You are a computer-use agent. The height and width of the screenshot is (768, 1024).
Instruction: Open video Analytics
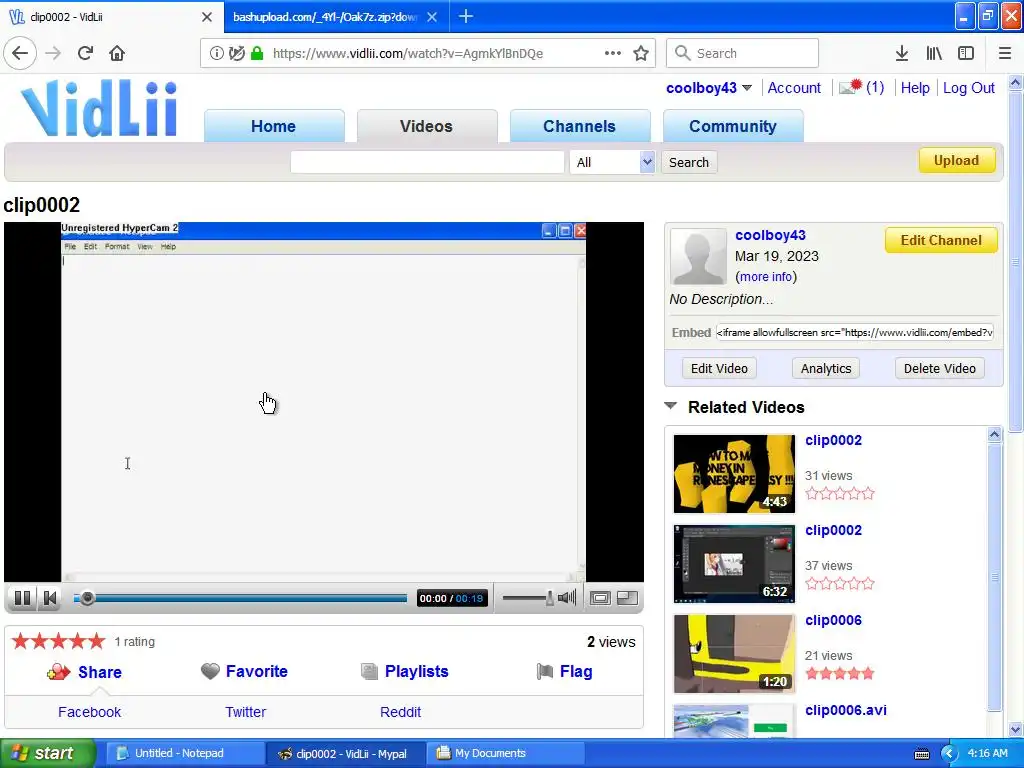click(x=826, y=368)
